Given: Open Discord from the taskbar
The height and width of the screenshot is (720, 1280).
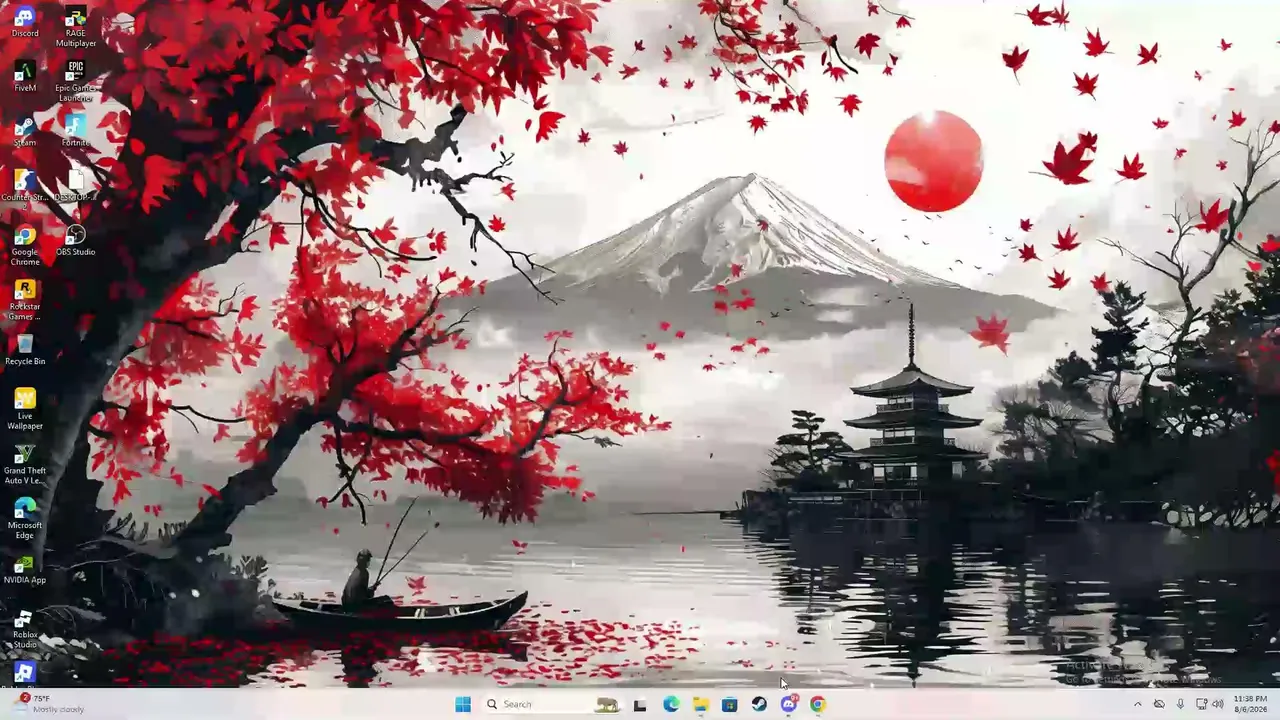Looking at the screenshot, I should (x=789, y=704).
